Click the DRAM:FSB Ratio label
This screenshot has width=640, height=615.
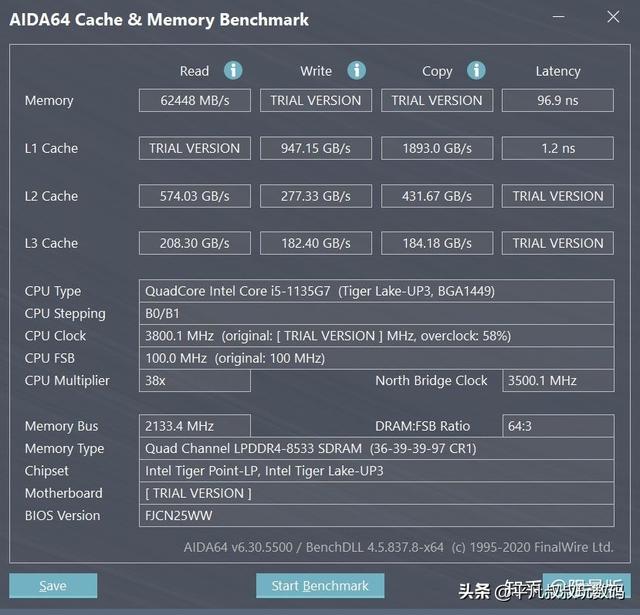422,426
